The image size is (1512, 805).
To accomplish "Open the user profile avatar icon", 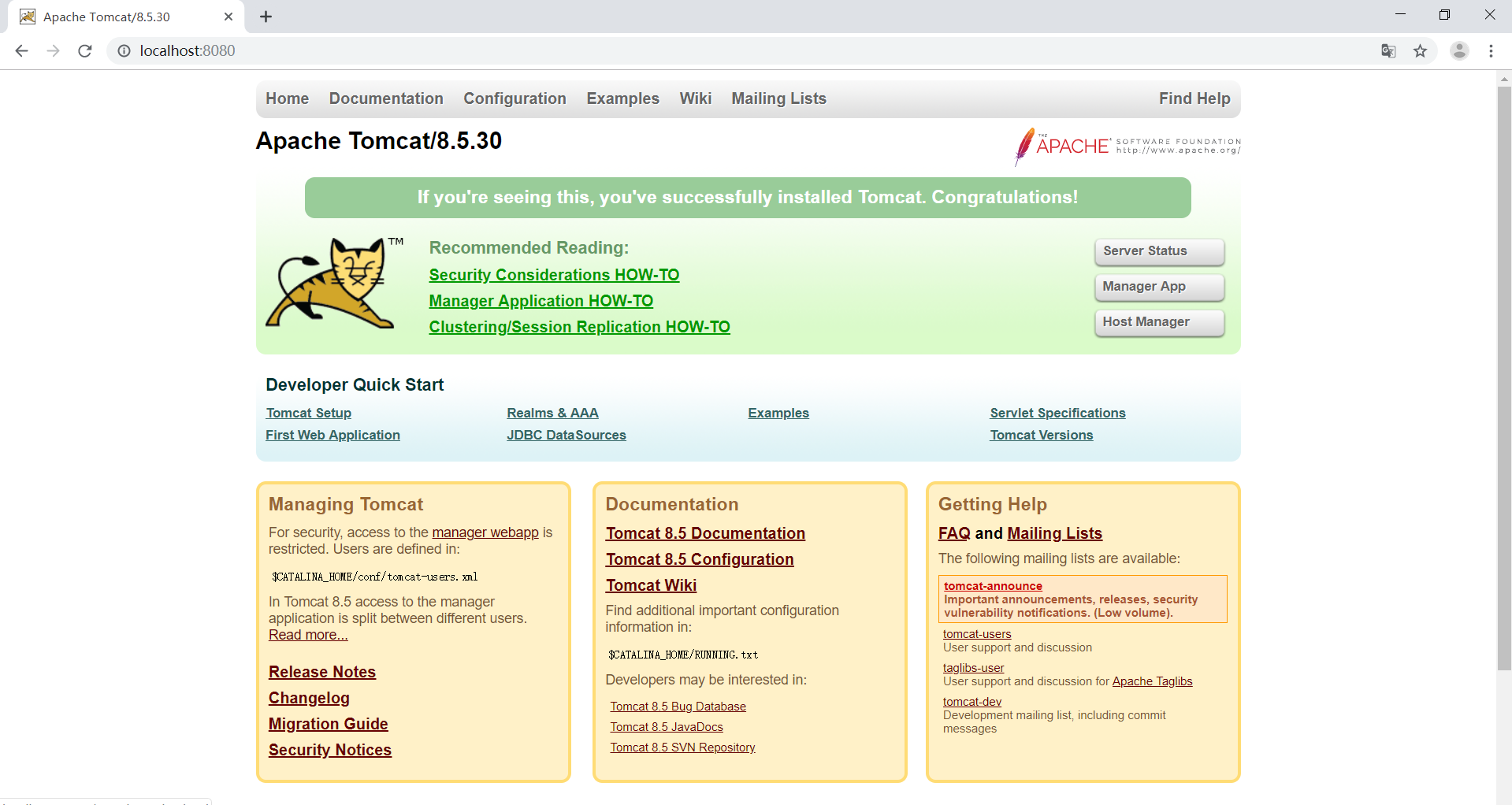I will click(1459, 51).
